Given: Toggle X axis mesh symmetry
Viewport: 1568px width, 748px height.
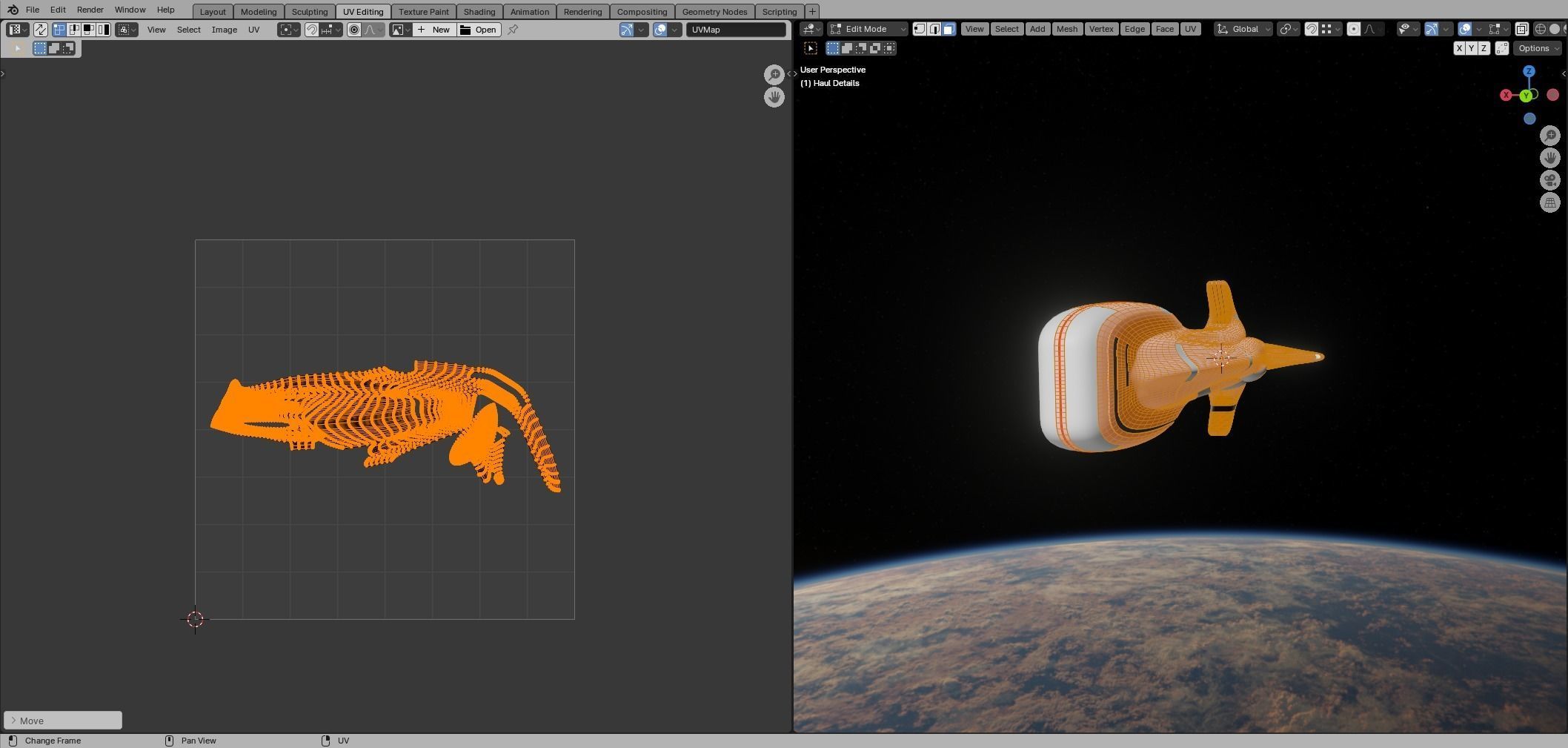Looking at the screenshot, I should [1459, 48].
